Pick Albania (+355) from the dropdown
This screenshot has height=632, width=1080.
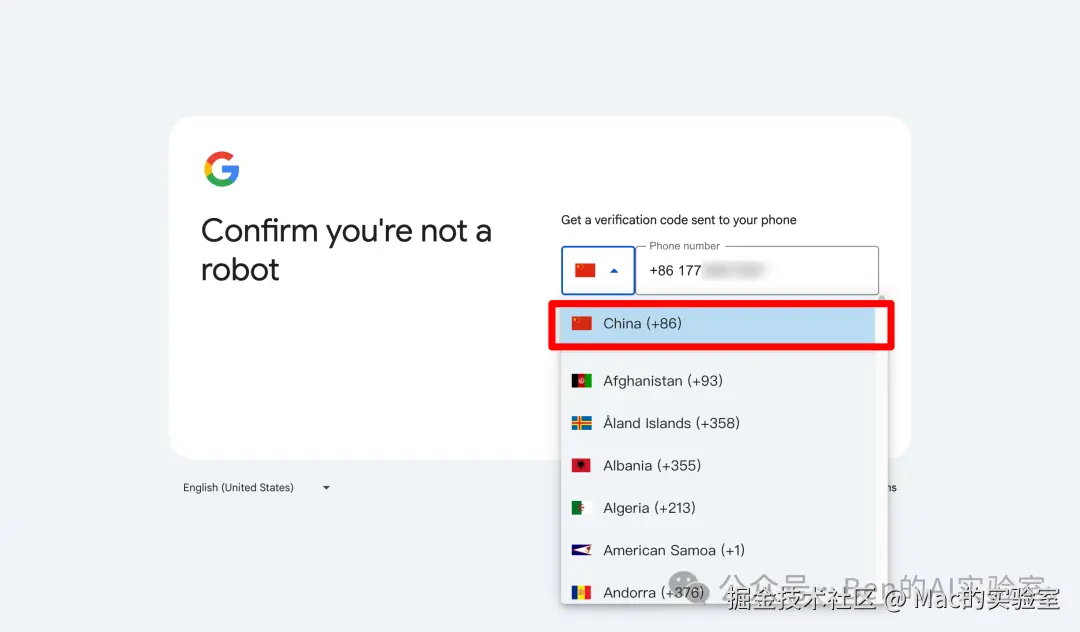[x=717, y=465]
